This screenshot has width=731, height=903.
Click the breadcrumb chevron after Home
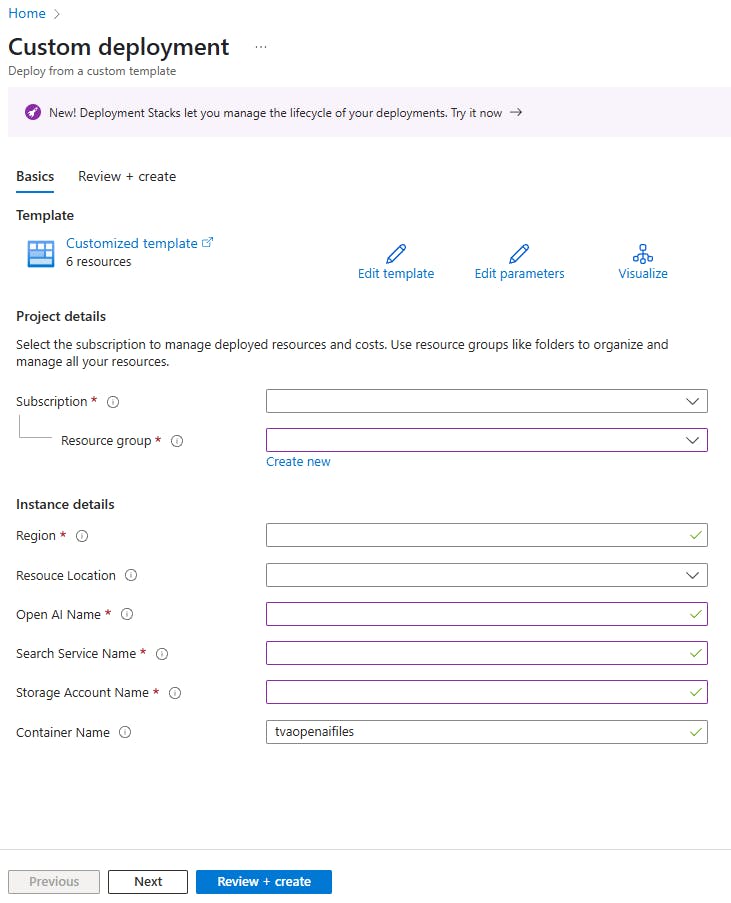click(x=56, y=14)
